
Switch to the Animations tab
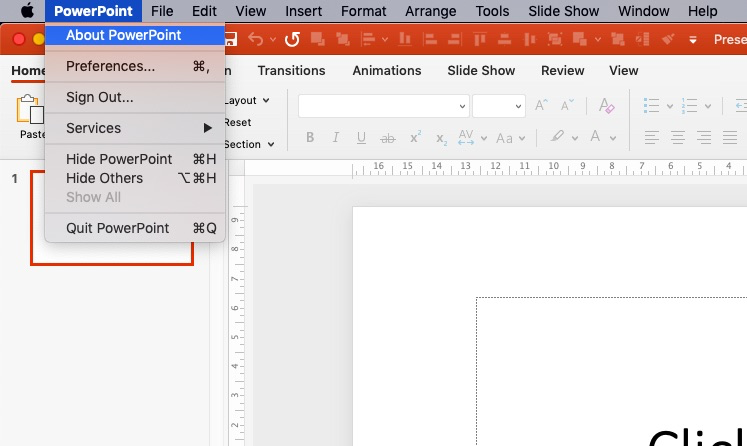[x=387, y=71]
